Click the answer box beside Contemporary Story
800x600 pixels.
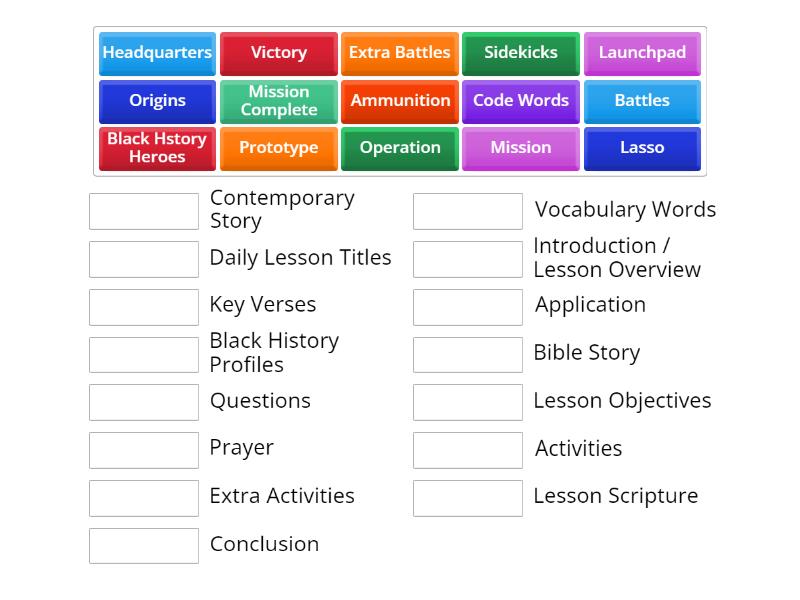click(144, 210)
